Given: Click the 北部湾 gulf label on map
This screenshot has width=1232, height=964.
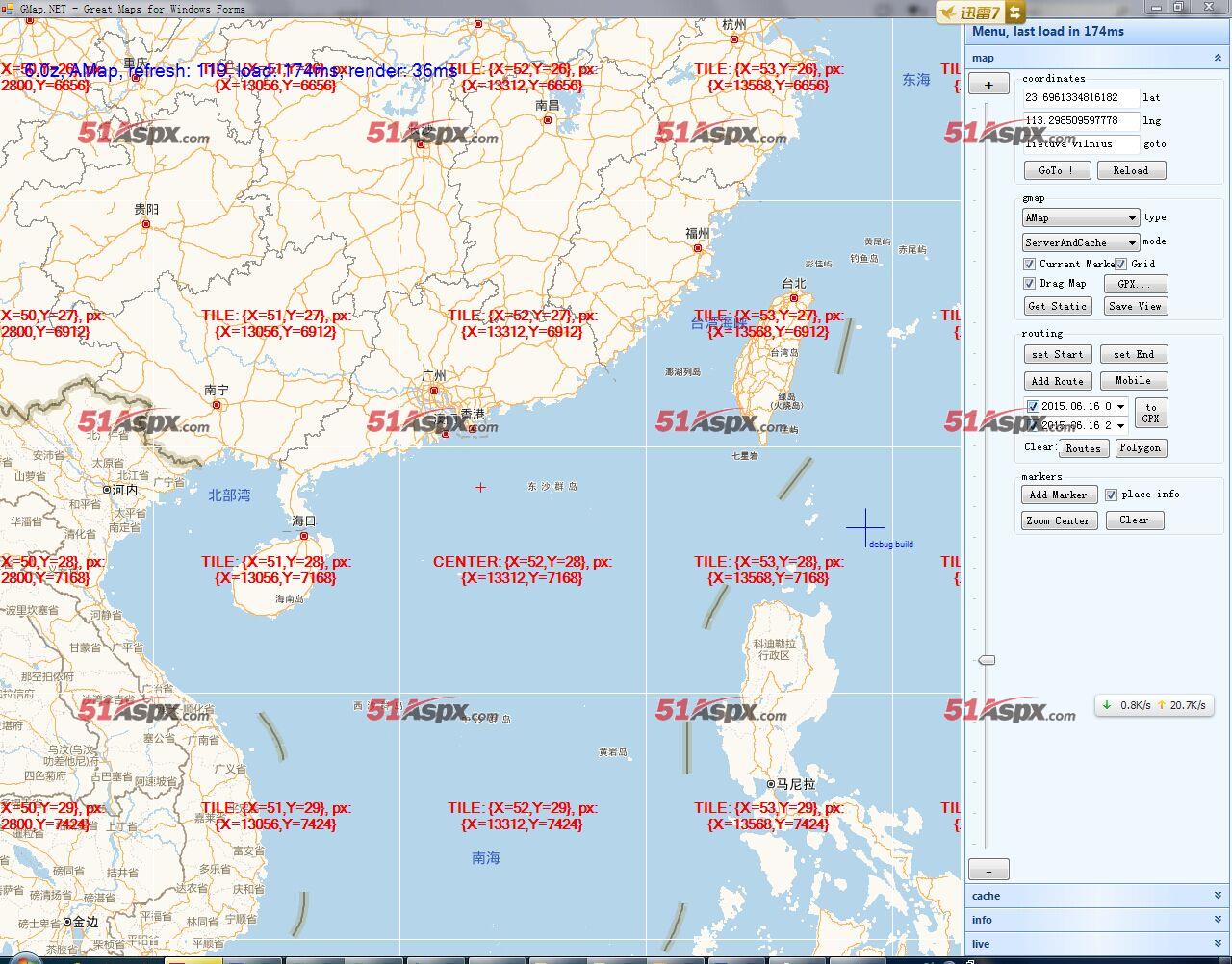Looking at the screenshot, I should pos(229,495).
